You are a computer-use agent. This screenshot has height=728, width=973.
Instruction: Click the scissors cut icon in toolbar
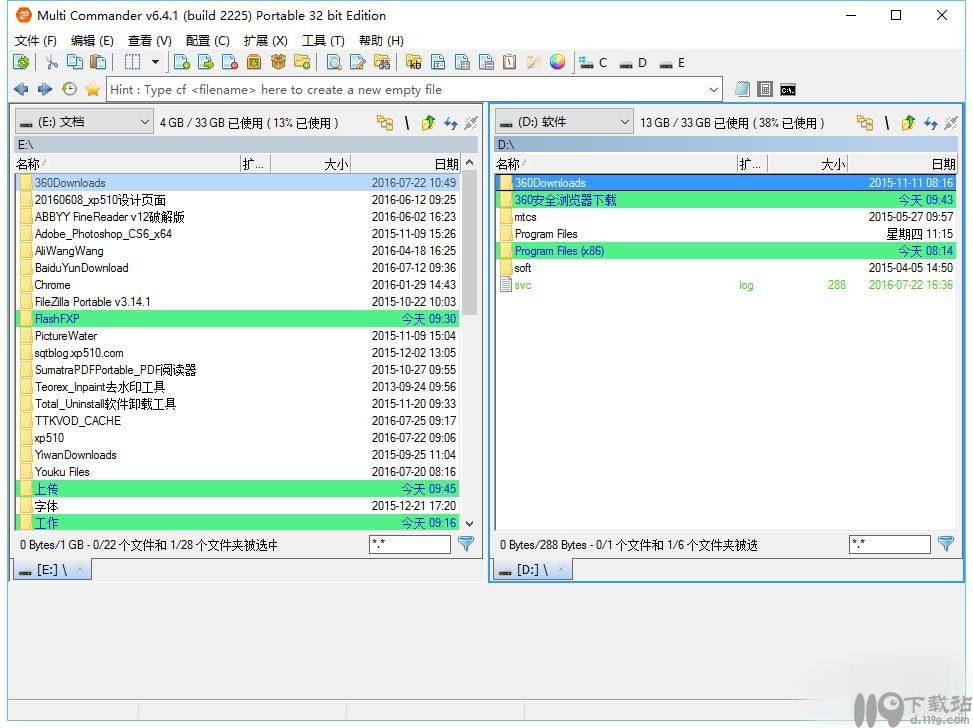click(51, 62)
